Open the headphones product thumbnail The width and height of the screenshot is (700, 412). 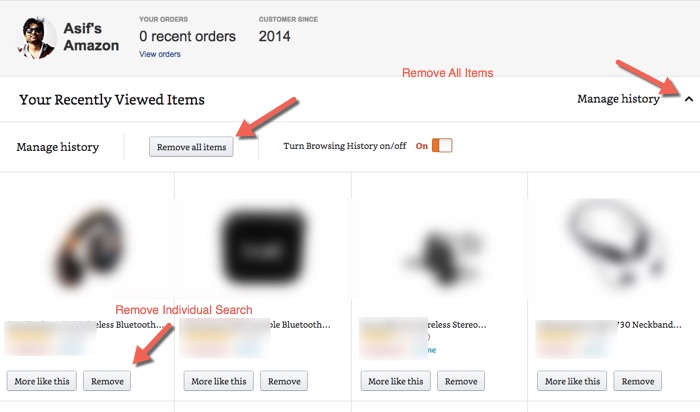88,246
